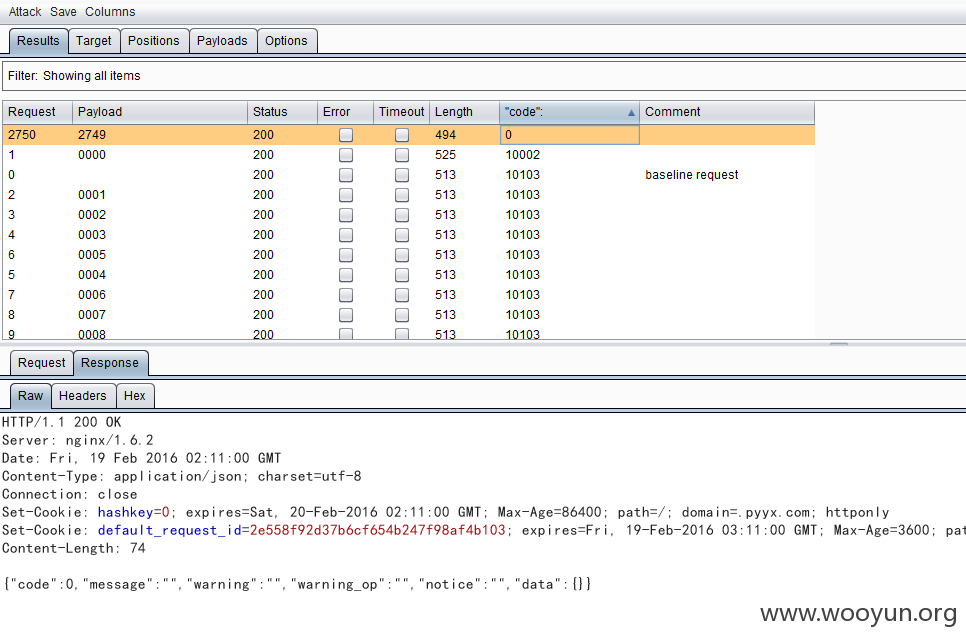This screenshot has height=642, width=966.
Task: Click the length value 525
Action: point(445,155)
